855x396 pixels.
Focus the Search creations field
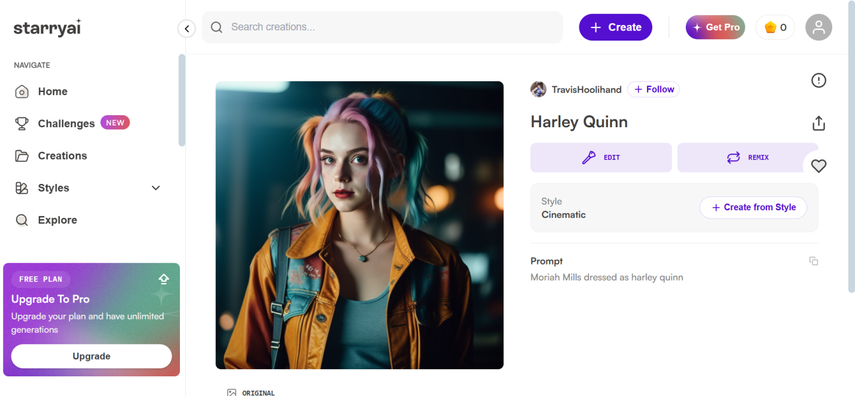pyautogui.click(x=382, y=27)
